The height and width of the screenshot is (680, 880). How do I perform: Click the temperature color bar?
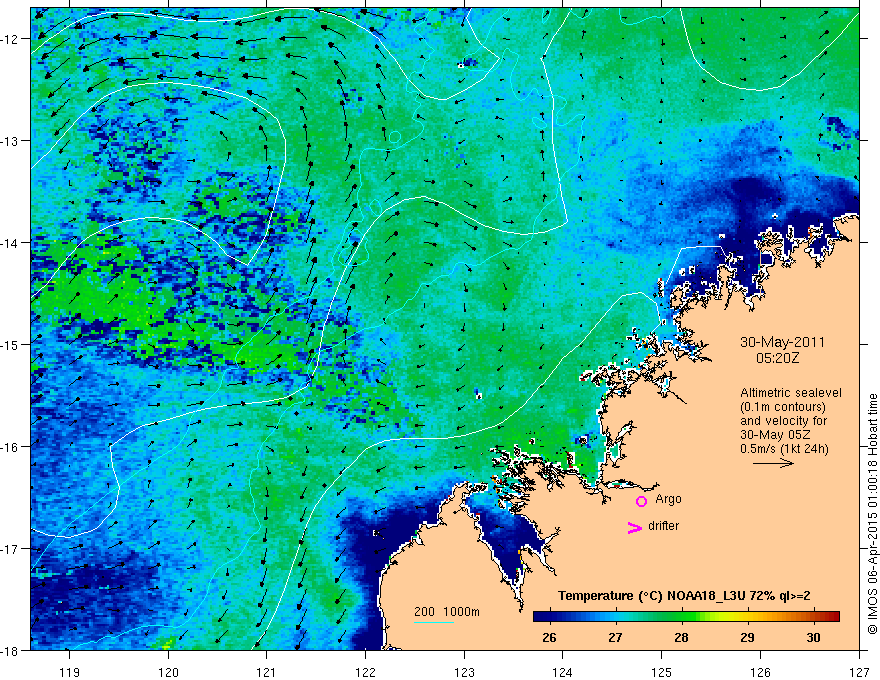tap(686, 617)
